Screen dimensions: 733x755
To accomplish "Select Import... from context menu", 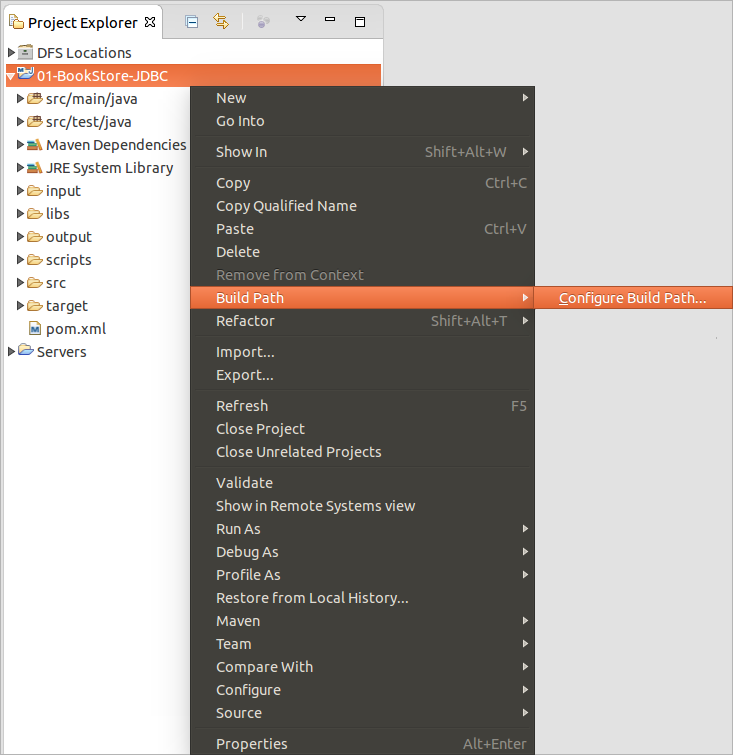I will [363, 352].
